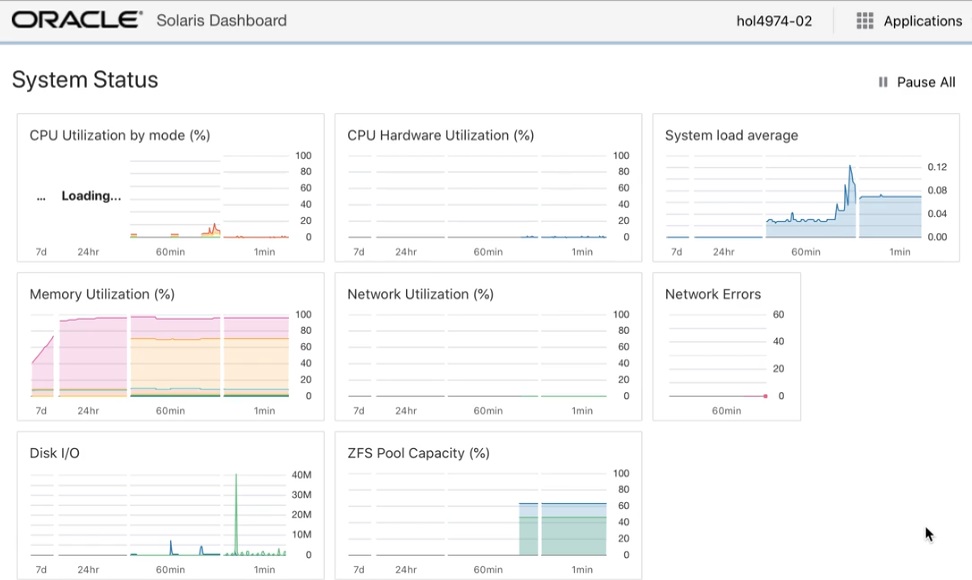Click the System Status heading
This screenshot has height=580, width=972.
pyautogui.click(x=84, y=80)
